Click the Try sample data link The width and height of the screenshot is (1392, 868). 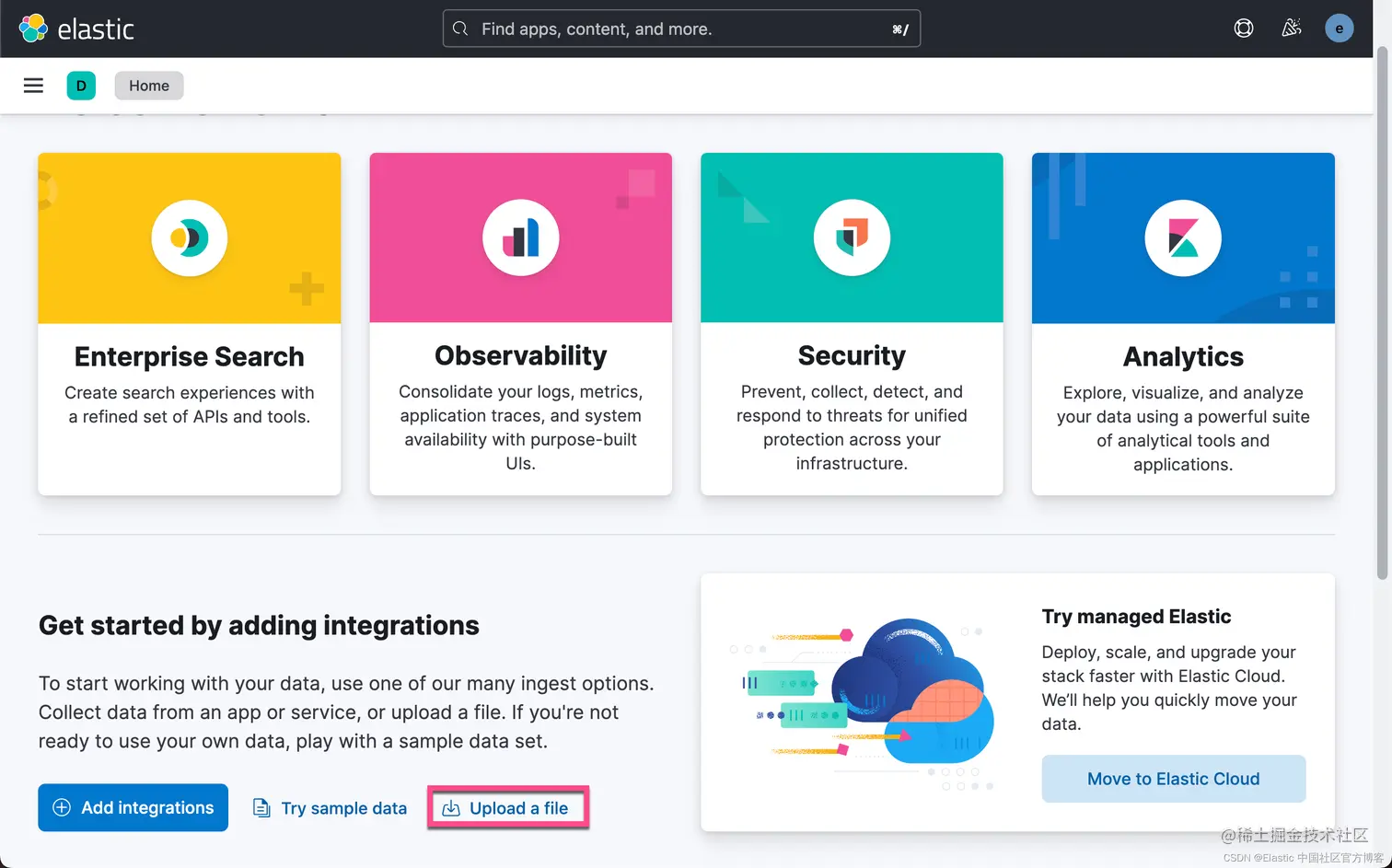(x=331, y=808)
